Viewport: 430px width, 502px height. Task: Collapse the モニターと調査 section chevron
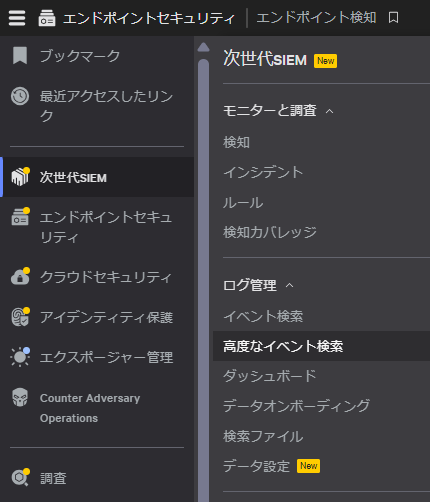(x=329, y=111)
